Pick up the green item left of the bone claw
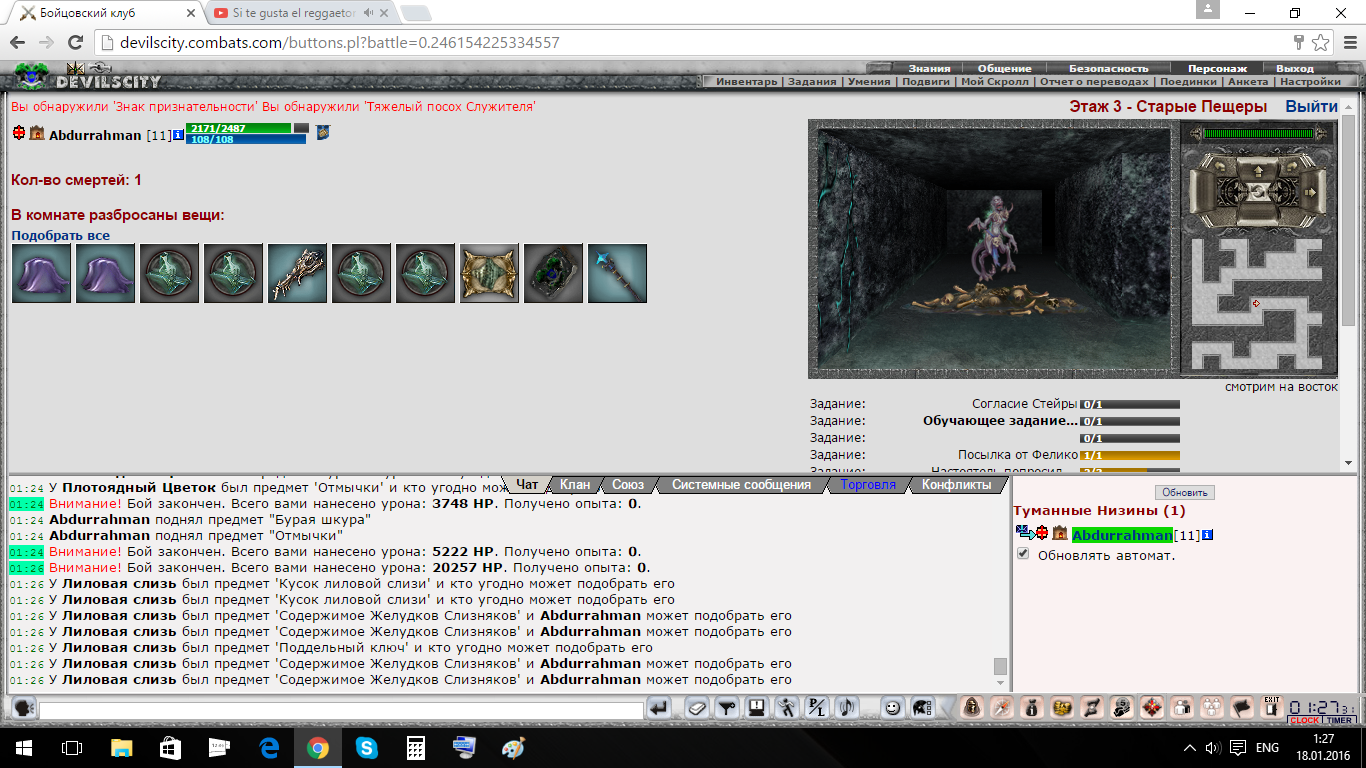Screen dimensions: 1366x768 coord(234,273)
